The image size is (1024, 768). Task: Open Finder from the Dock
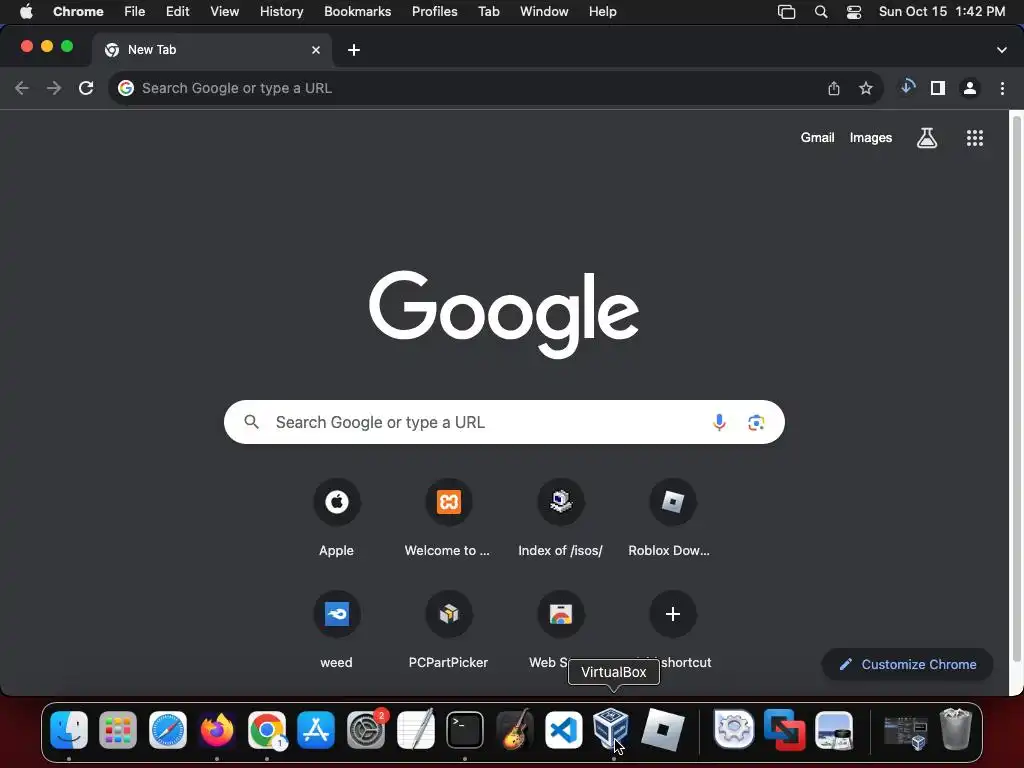pyautogui.click(x=69, y=729)
